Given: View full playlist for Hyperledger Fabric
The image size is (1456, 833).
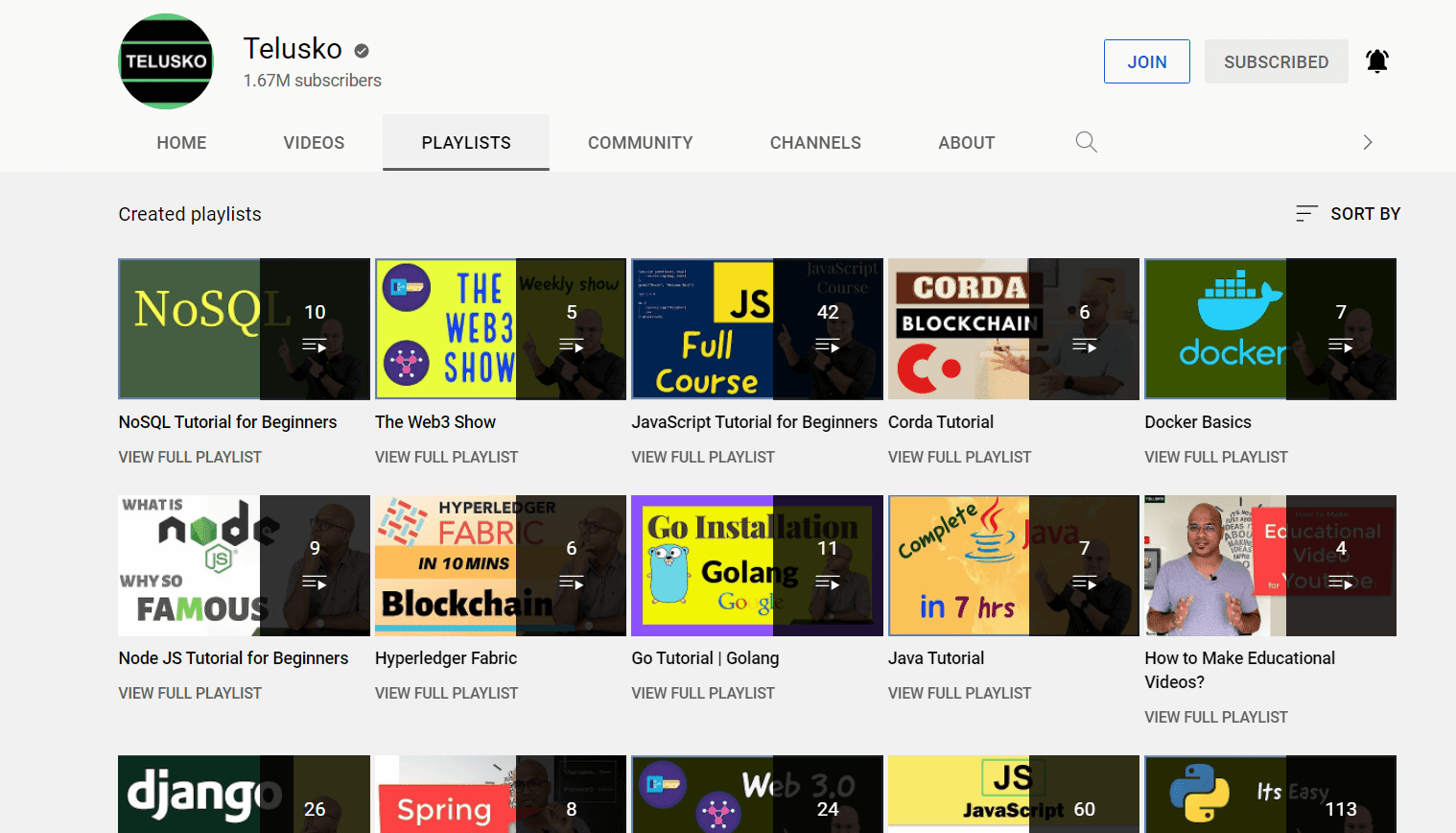Looking at the screenshot, I should click(x=447, y=693).
